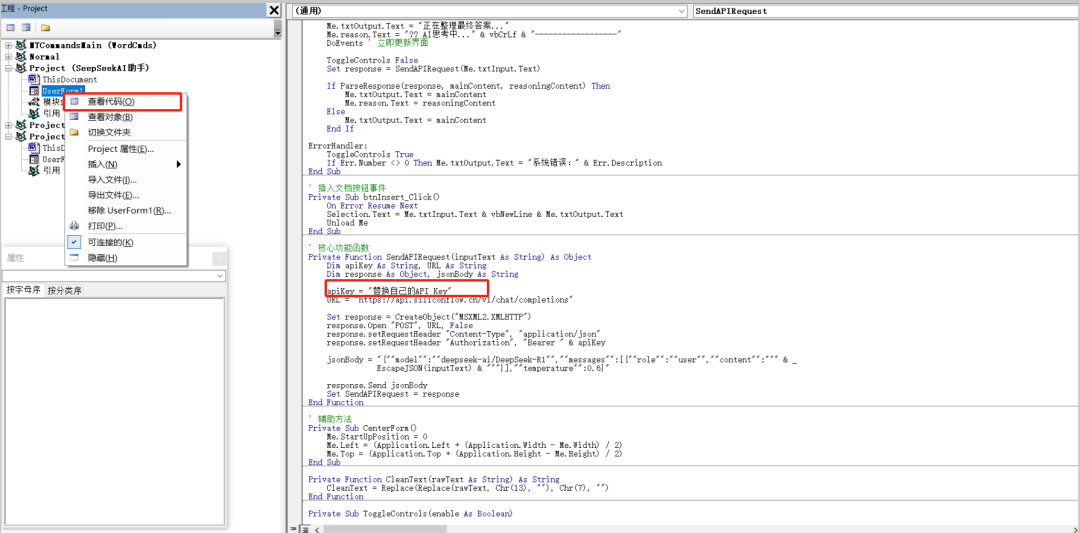Close the 属性 Properties panel

219,258
